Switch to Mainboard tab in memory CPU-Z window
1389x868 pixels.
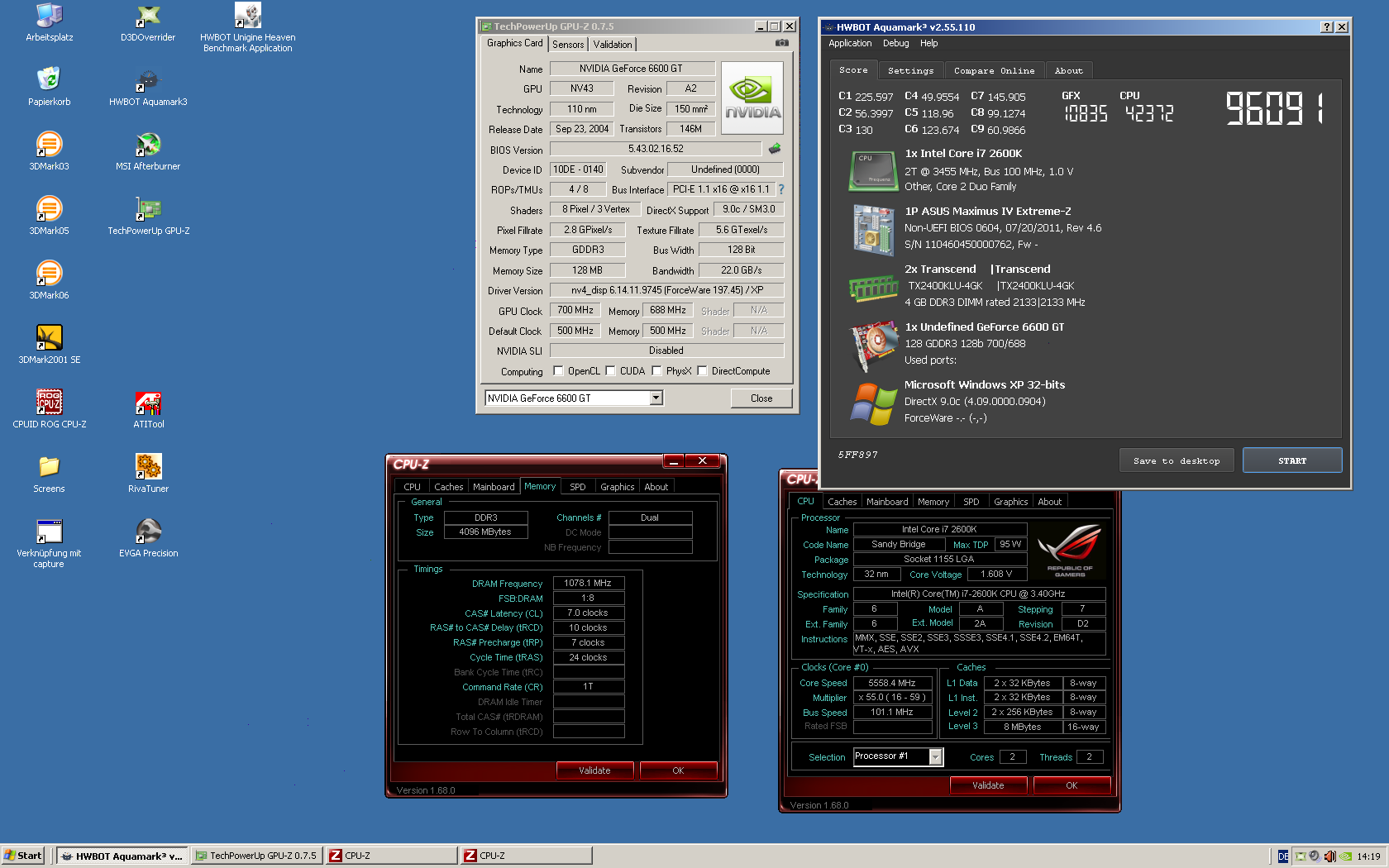tap(494, 487)
